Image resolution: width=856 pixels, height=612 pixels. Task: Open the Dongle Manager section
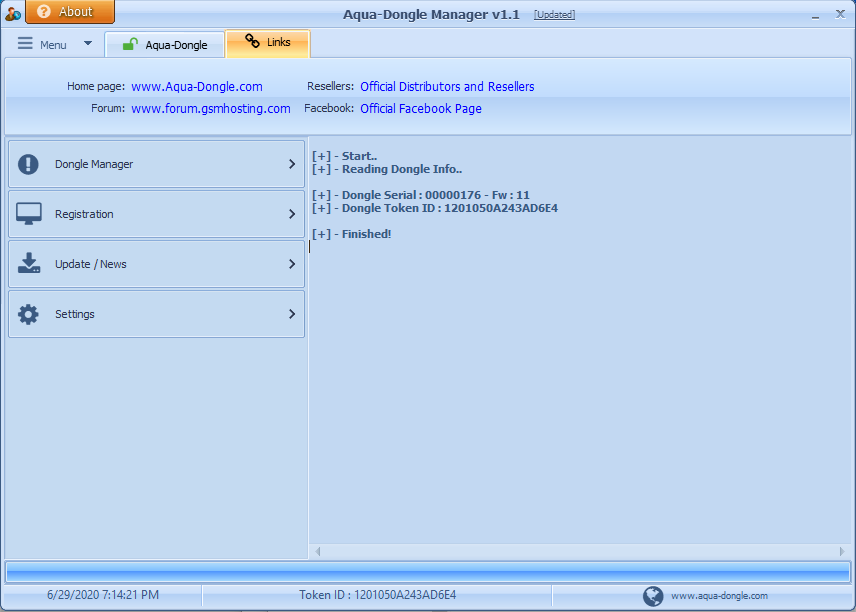(157, 164)
